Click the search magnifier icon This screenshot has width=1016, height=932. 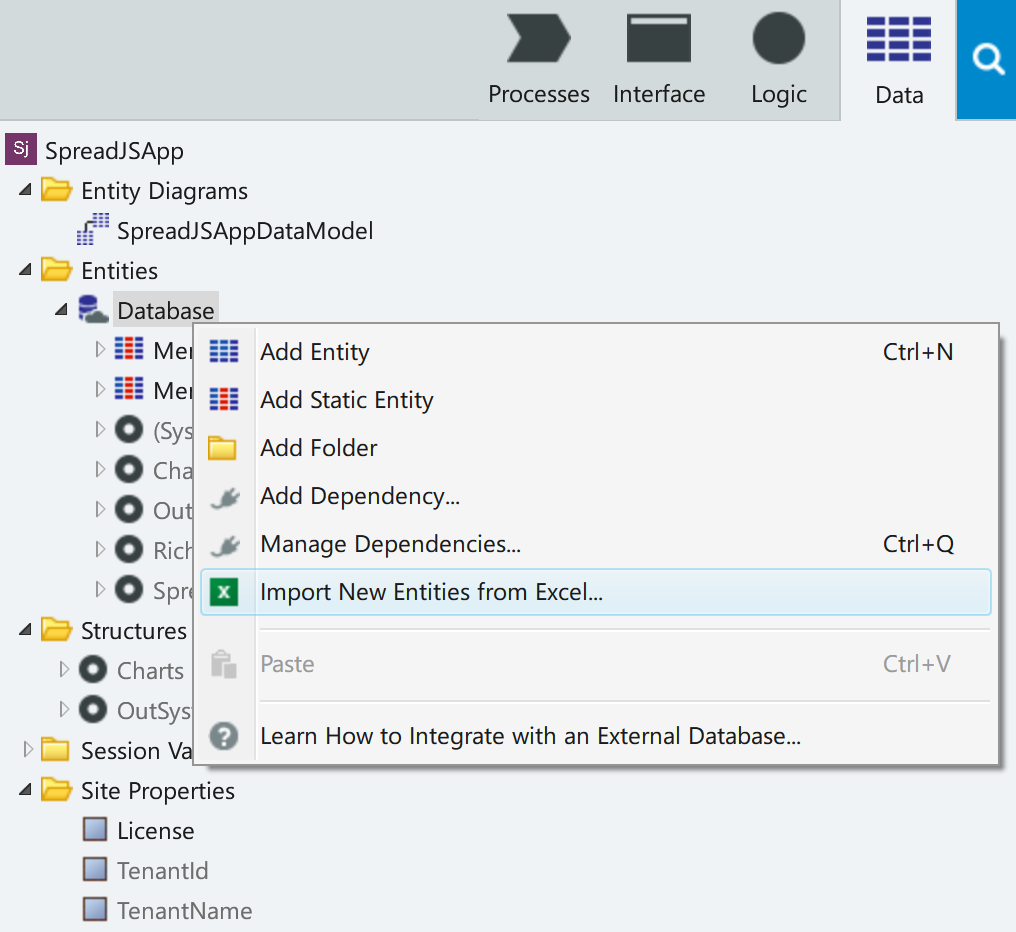(987, 60)
